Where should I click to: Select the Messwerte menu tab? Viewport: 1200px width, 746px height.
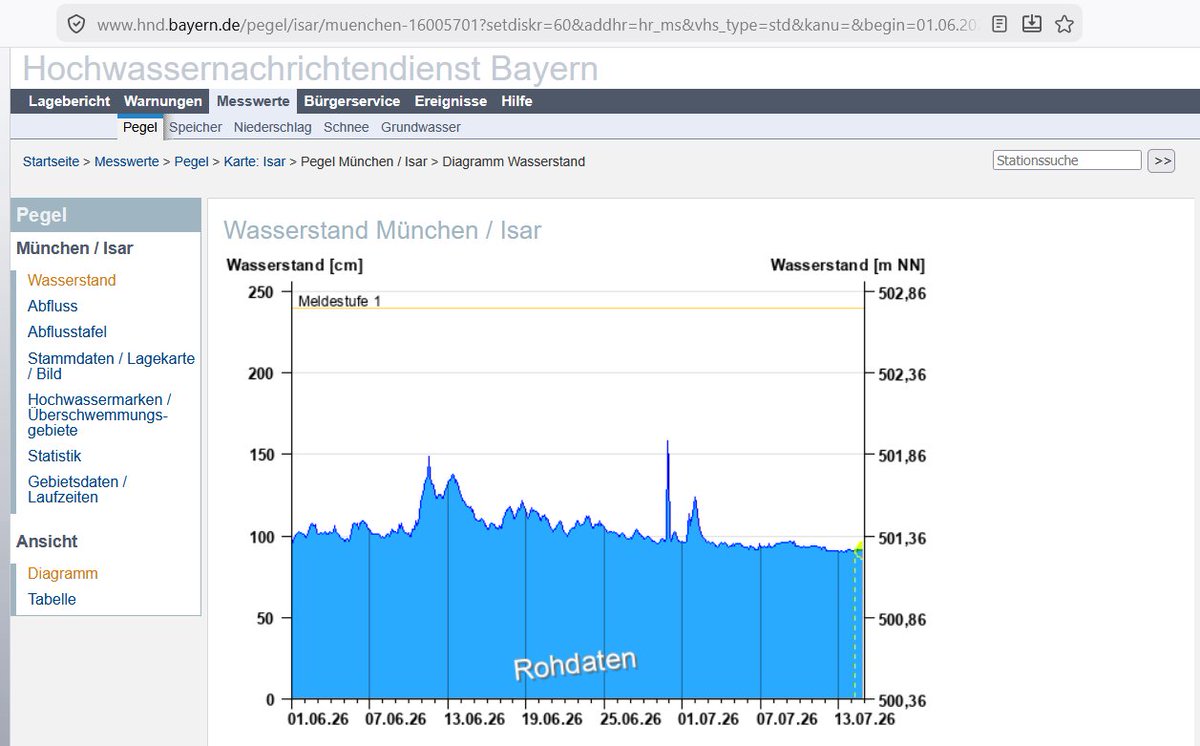(x=253, y=101)
